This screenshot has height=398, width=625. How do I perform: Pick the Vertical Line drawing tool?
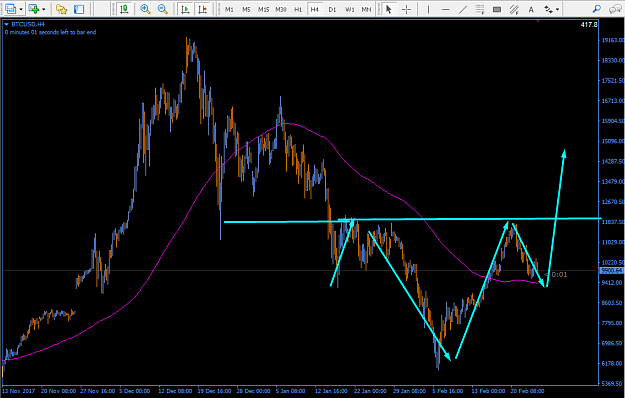428,9
